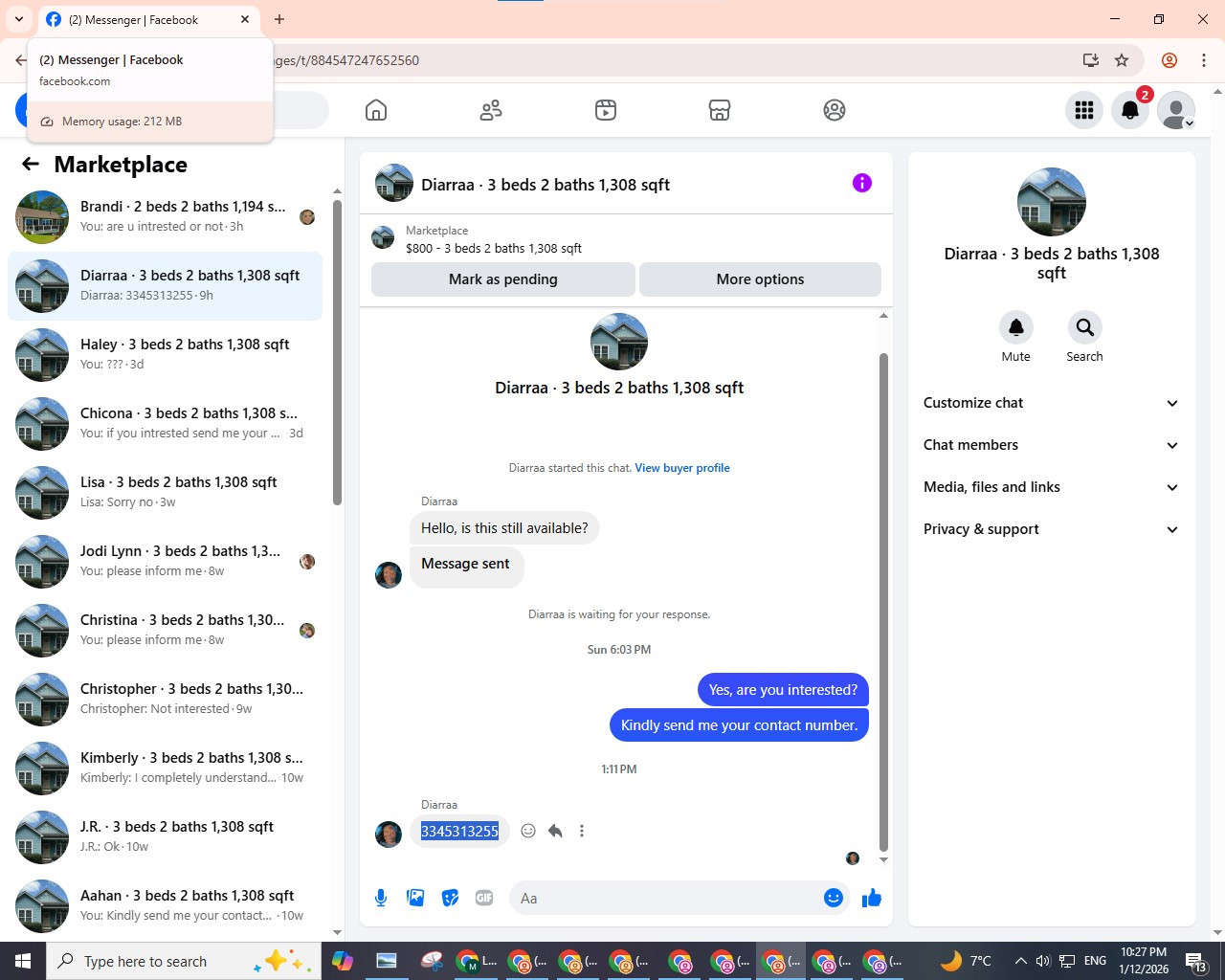
Task: Expand Chat members section
Action: click(x=1051, y=445)
